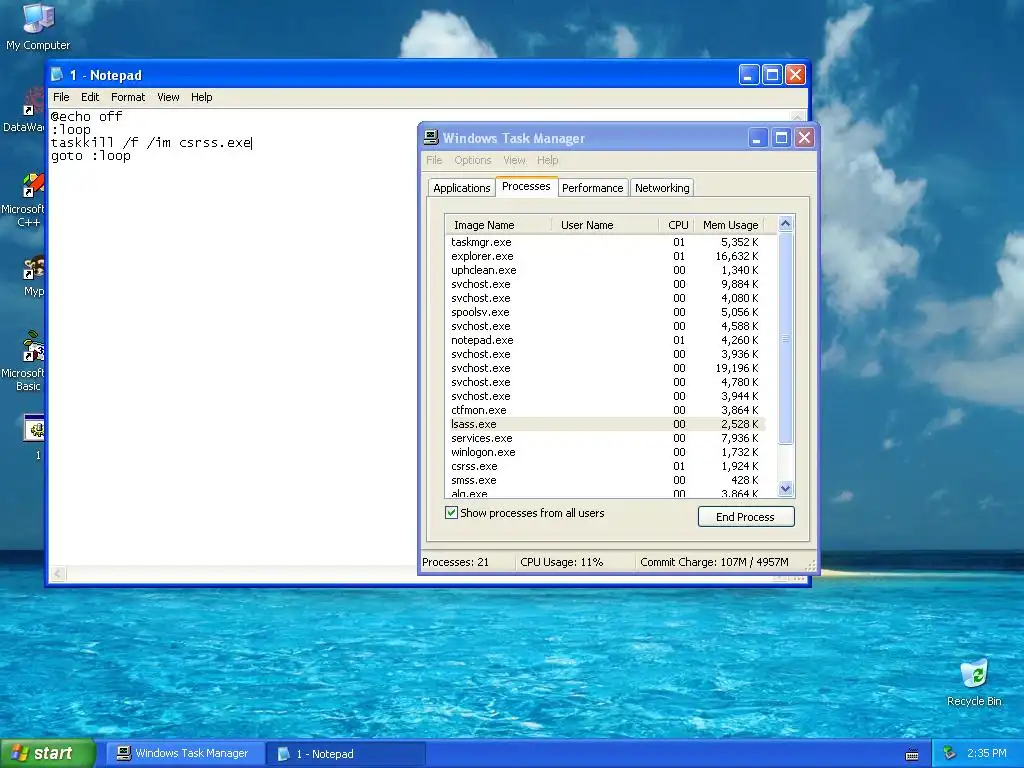This screenshot has height=768, width=1024.
Task: Click the Notepad title bar document icon
Action: click(57, 74)
